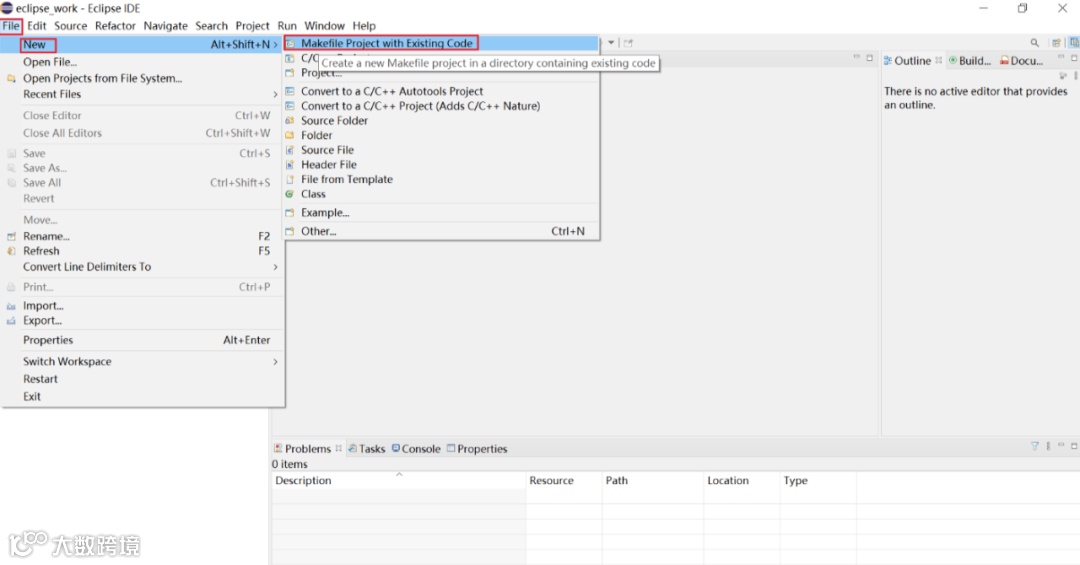Screen dimensions: 1080x565
Task: Open the Window menu
Action: point(324,26)
